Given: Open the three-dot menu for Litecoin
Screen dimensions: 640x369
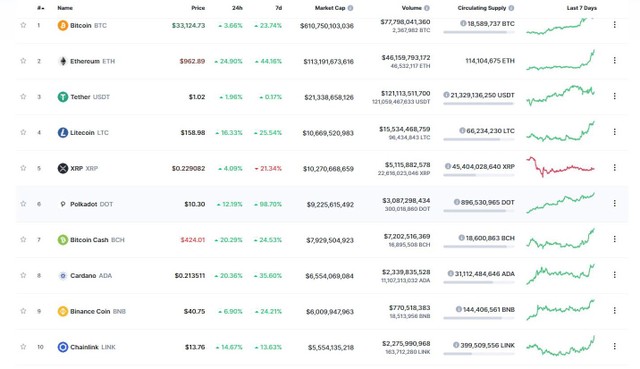Looking at the screenshot, I should 614,132.
